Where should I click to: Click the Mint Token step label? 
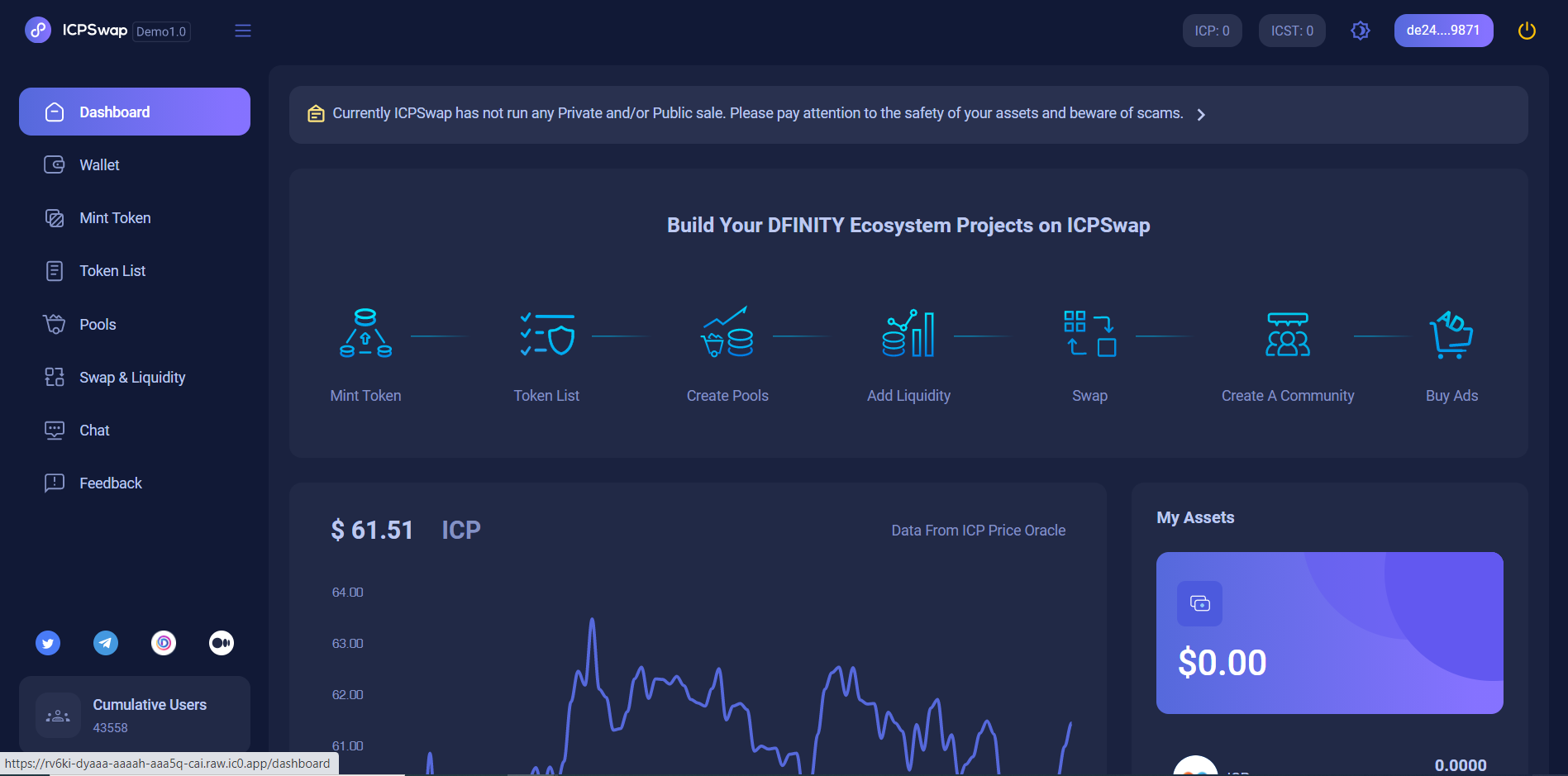tap(365, 396)
